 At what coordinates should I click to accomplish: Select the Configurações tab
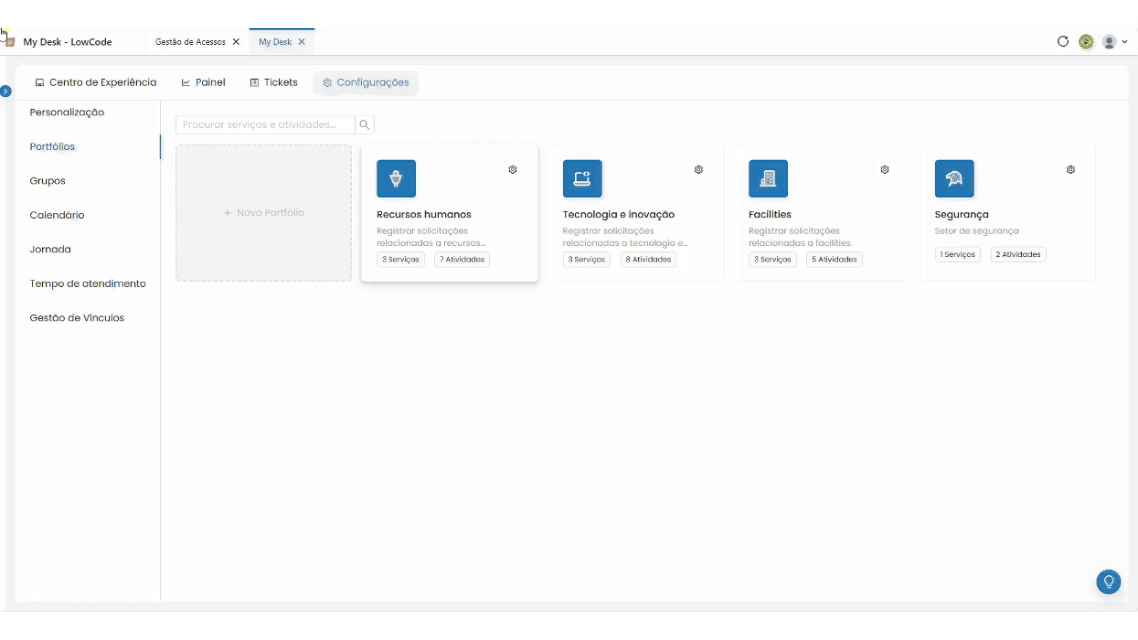pos(366,83)
